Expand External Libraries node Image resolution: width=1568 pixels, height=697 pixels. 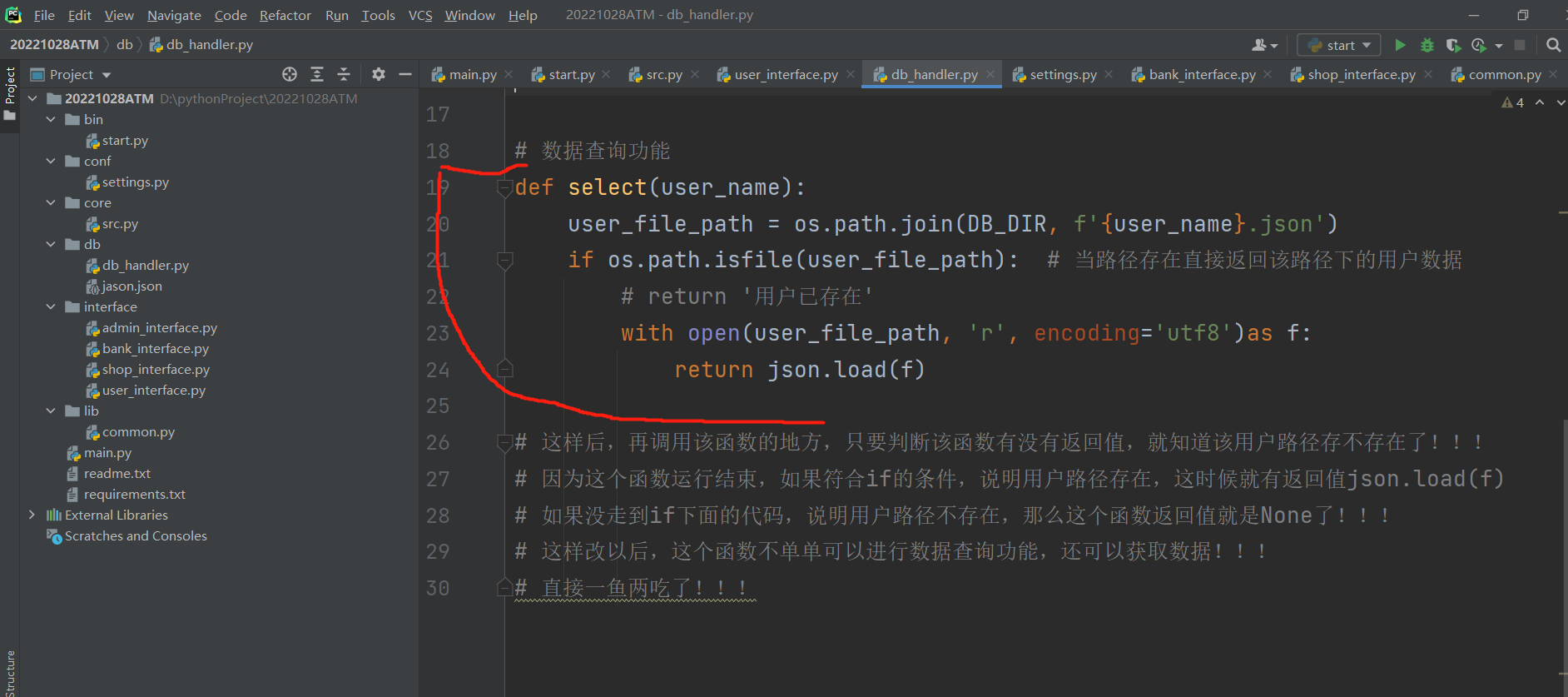tap(32, 515)
